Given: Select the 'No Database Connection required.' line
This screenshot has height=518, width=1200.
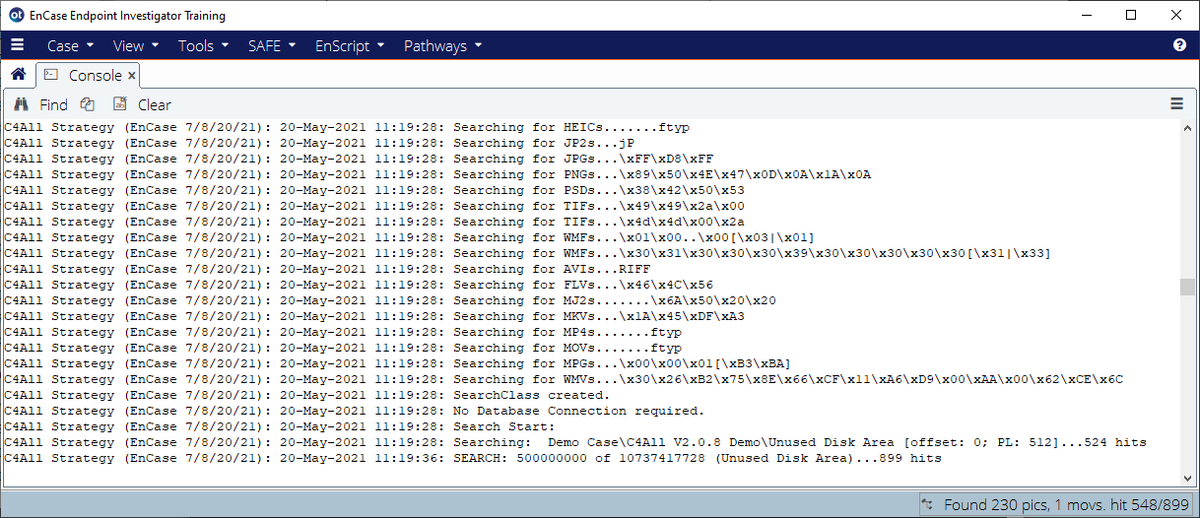Looking at the screenshot, I should 356,410.
